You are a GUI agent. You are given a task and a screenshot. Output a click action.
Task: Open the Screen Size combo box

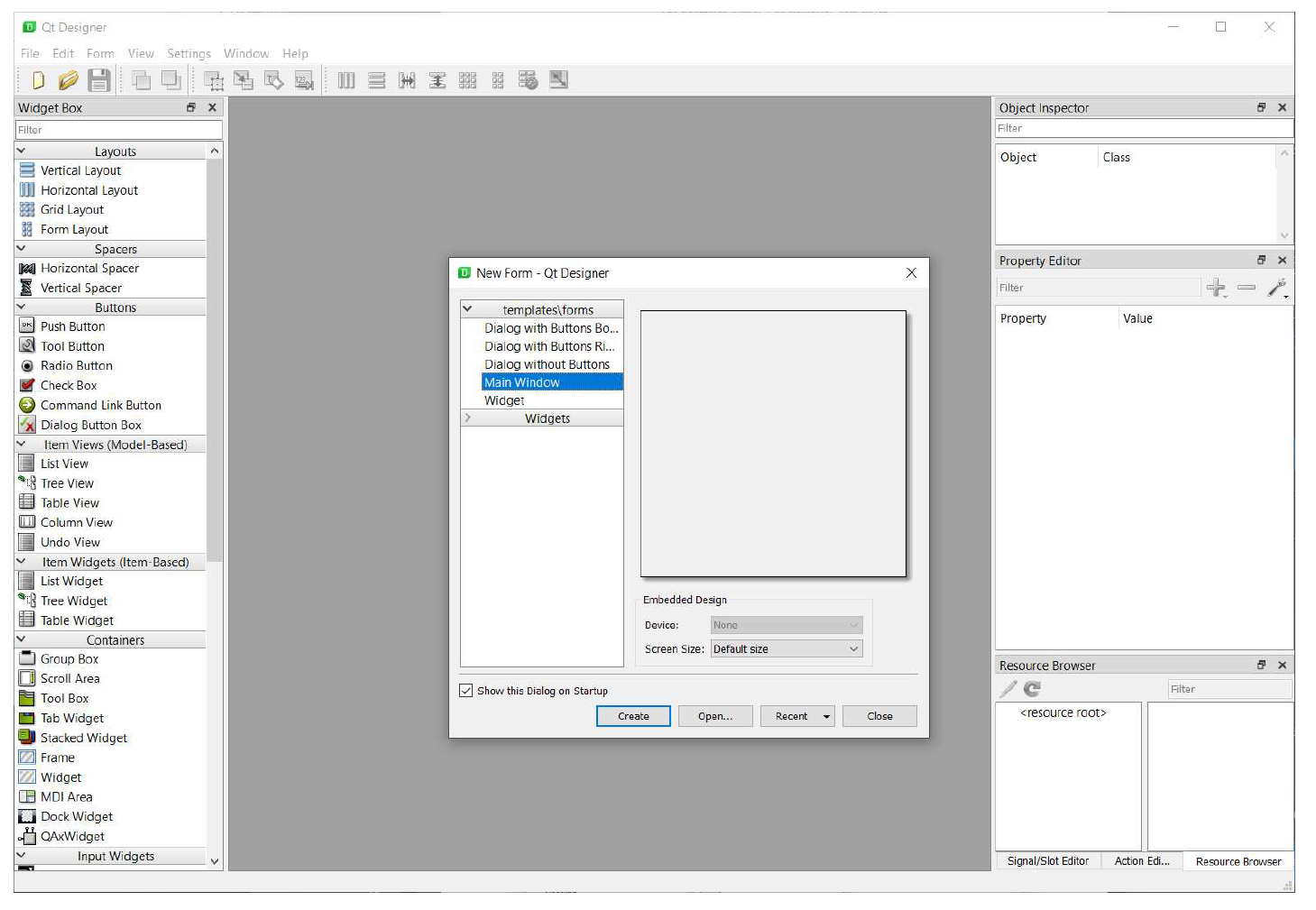coord(787,648)
